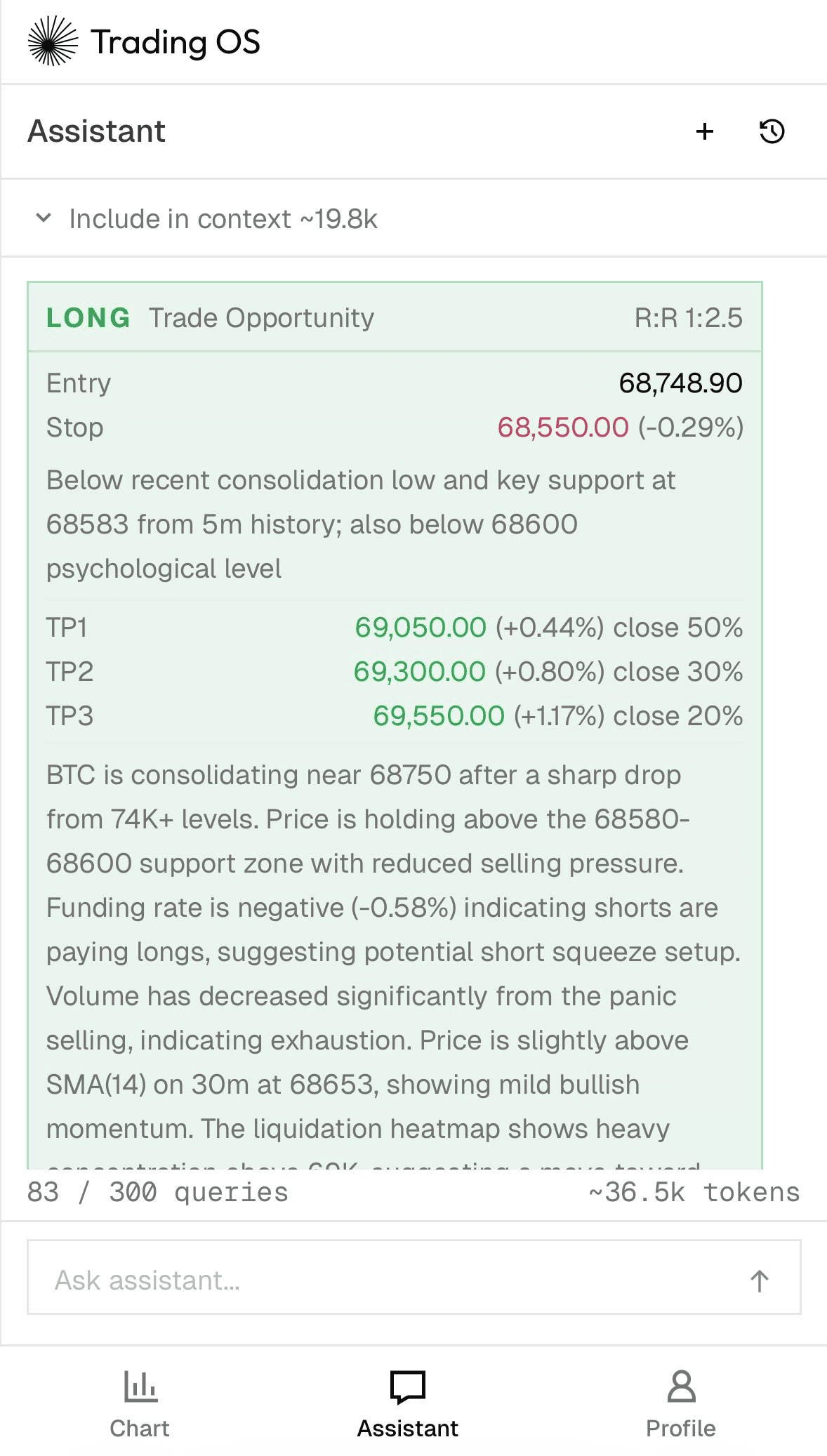The width and height of the screenshot is (827, 1456).
Task: Select the TP3 target 69,550.00
Action: 438,716
